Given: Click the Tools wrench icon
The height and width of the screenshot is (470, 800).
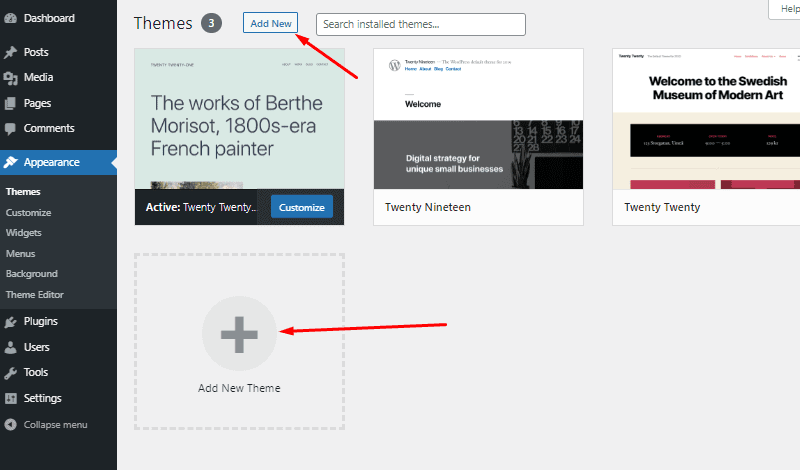Looking at the screenshot, I should coord(10,373).
